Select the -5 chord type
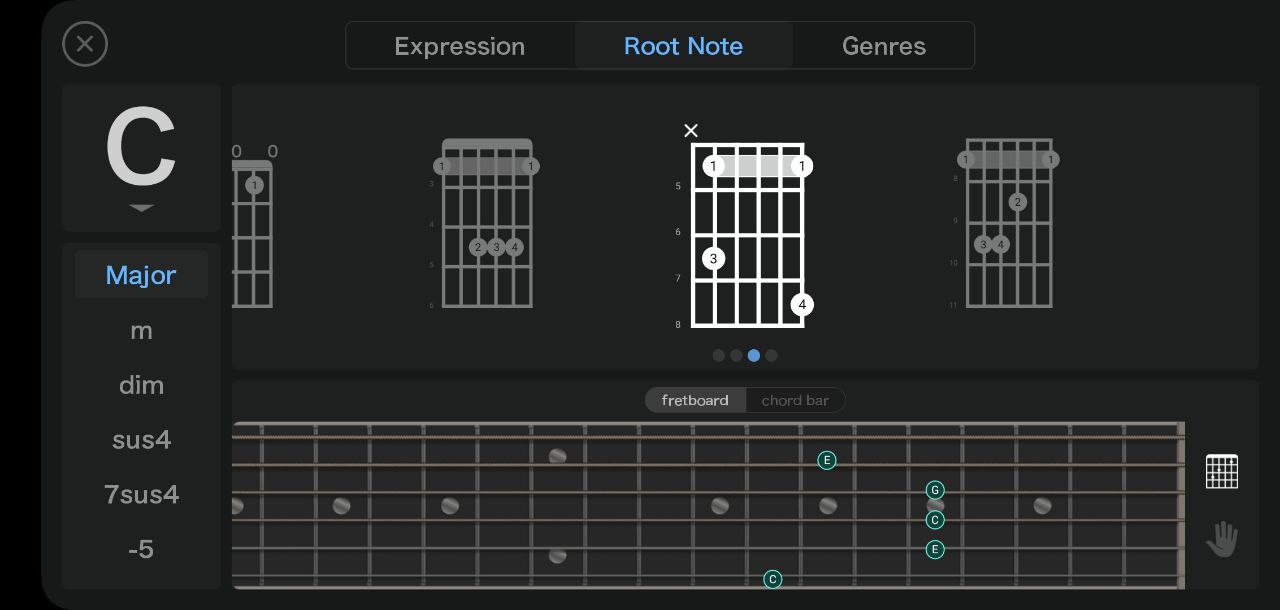Image resolution: width=1280 pixels, height=610 pixels. tap(141, 549)
